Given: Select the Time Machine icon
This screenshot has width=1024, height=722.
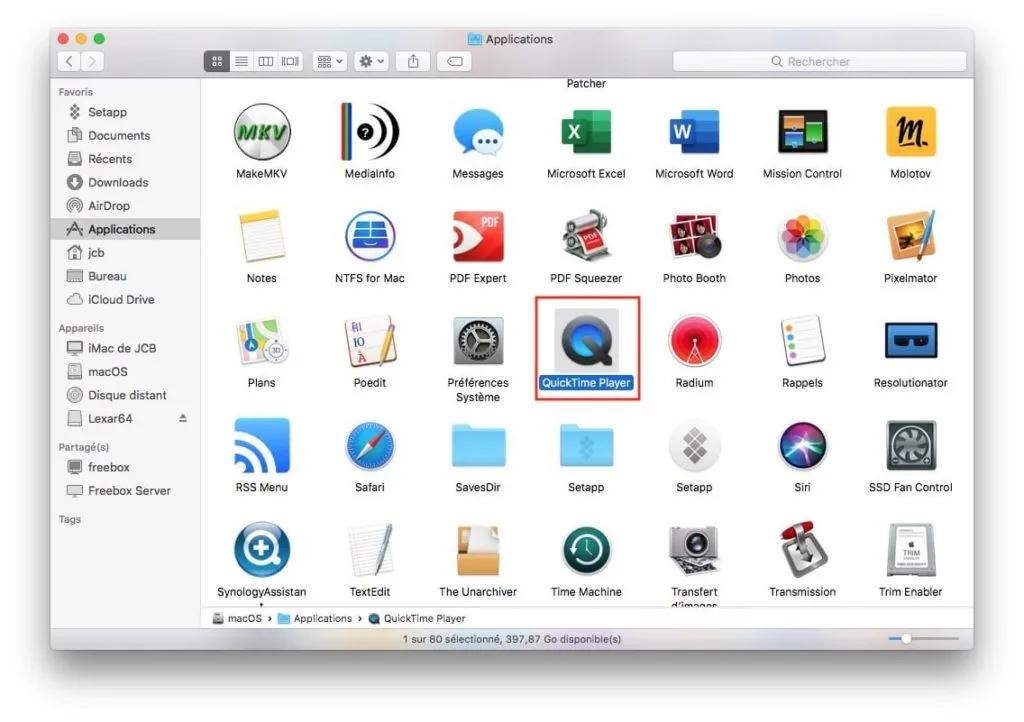Looking at the screenshot, I should point(586,550).
